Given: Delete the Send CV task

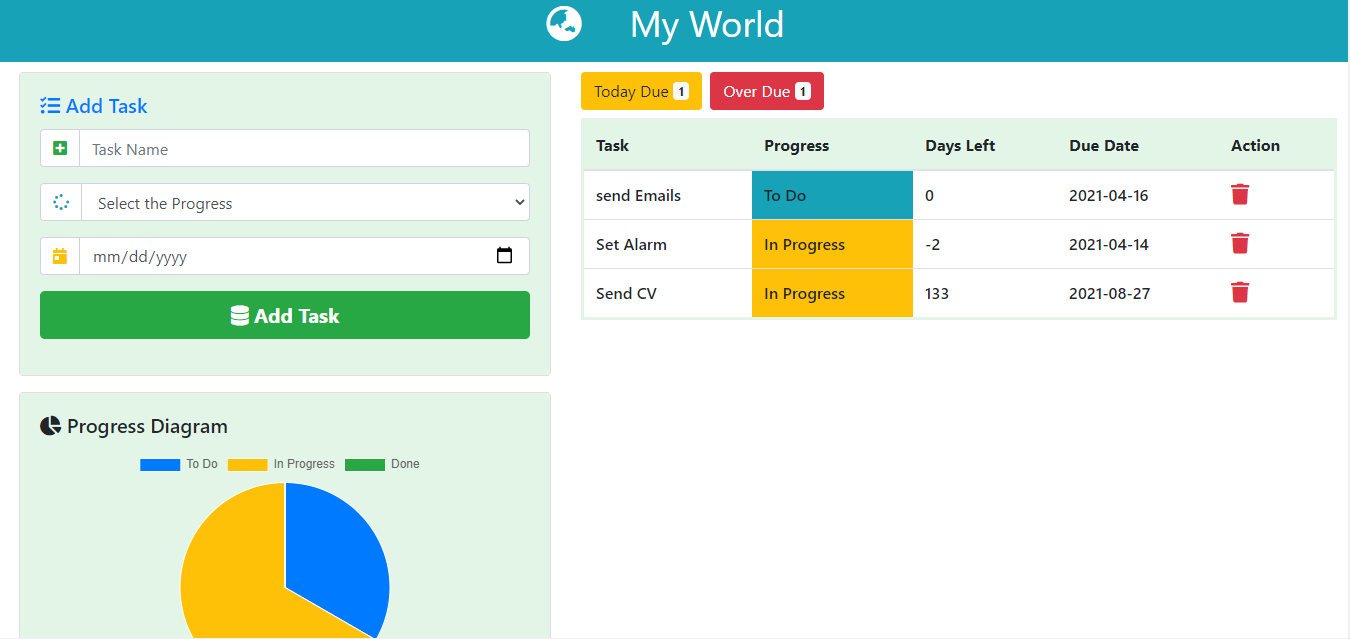Looking at the screenshot, I should pyautogui.click(x=1240, y=292).
